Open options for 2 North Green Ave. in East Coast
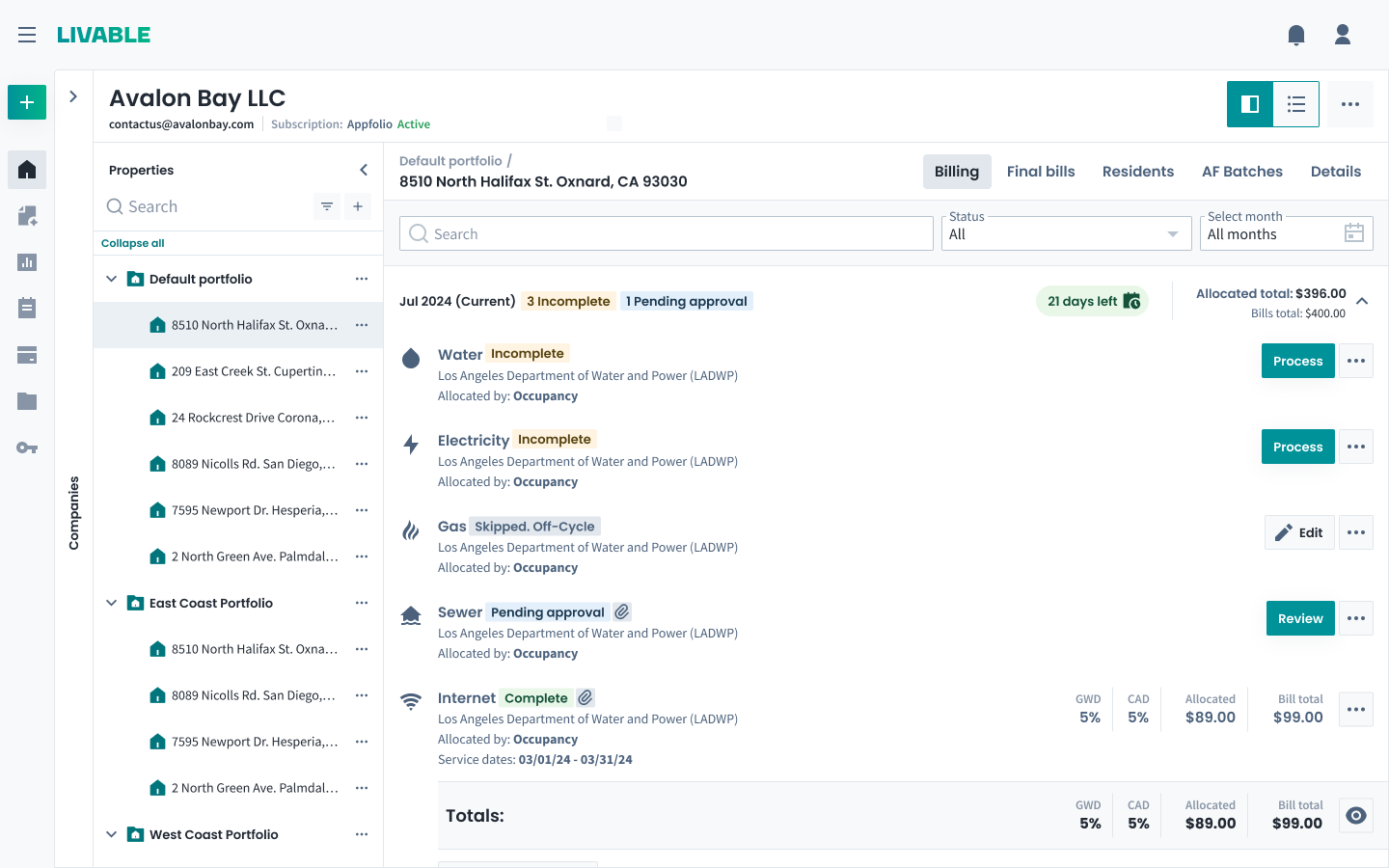This screenshot has width=1389, height=868. pyautogui.click(x=362, y=788)
